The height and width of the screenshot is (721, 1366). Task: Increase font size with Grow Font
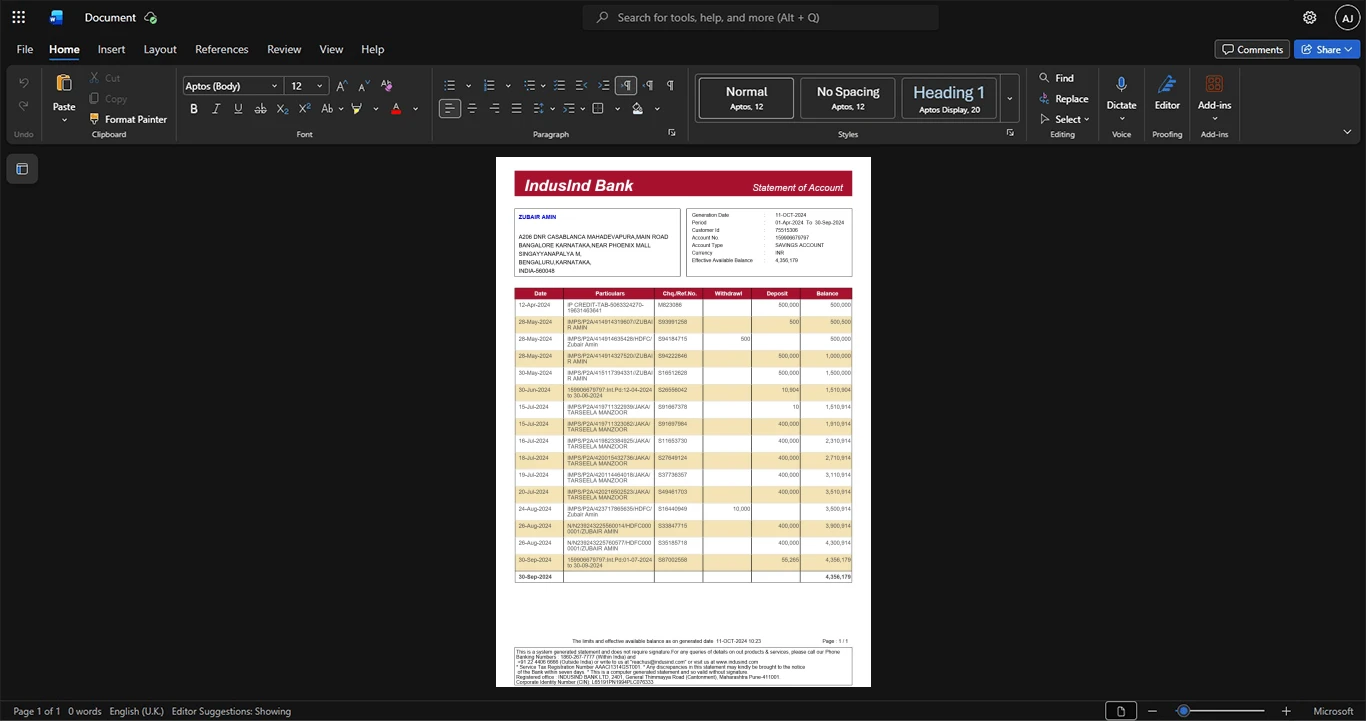[342, 86]
